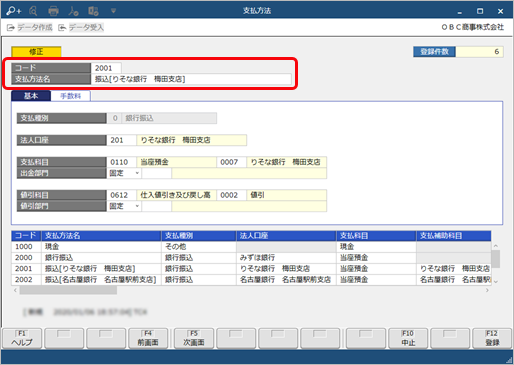Click F5 次画面 button
The height and width of the screenshot is (365, 514).
point(194,338)
